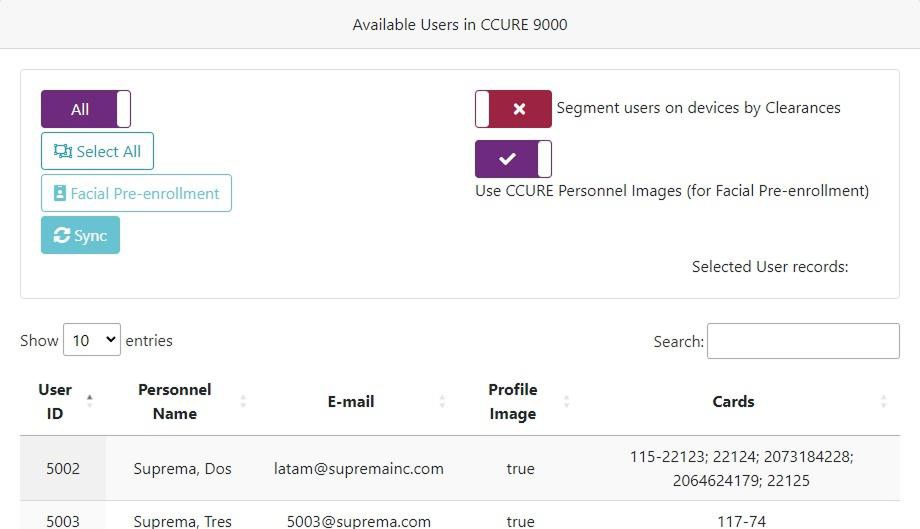
Task: Sort by Personnel Name arrow icon
Action: (x=243, y=401)
